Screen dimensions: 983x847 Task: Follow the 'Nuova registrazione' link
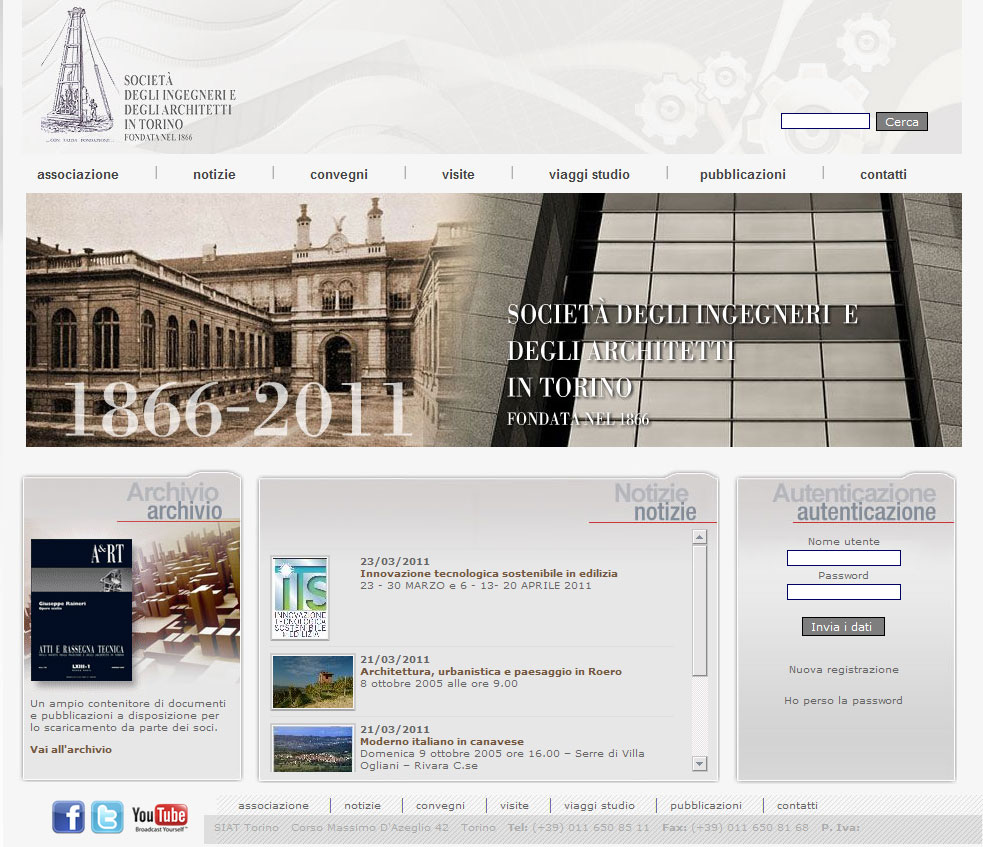click(844, 670)
